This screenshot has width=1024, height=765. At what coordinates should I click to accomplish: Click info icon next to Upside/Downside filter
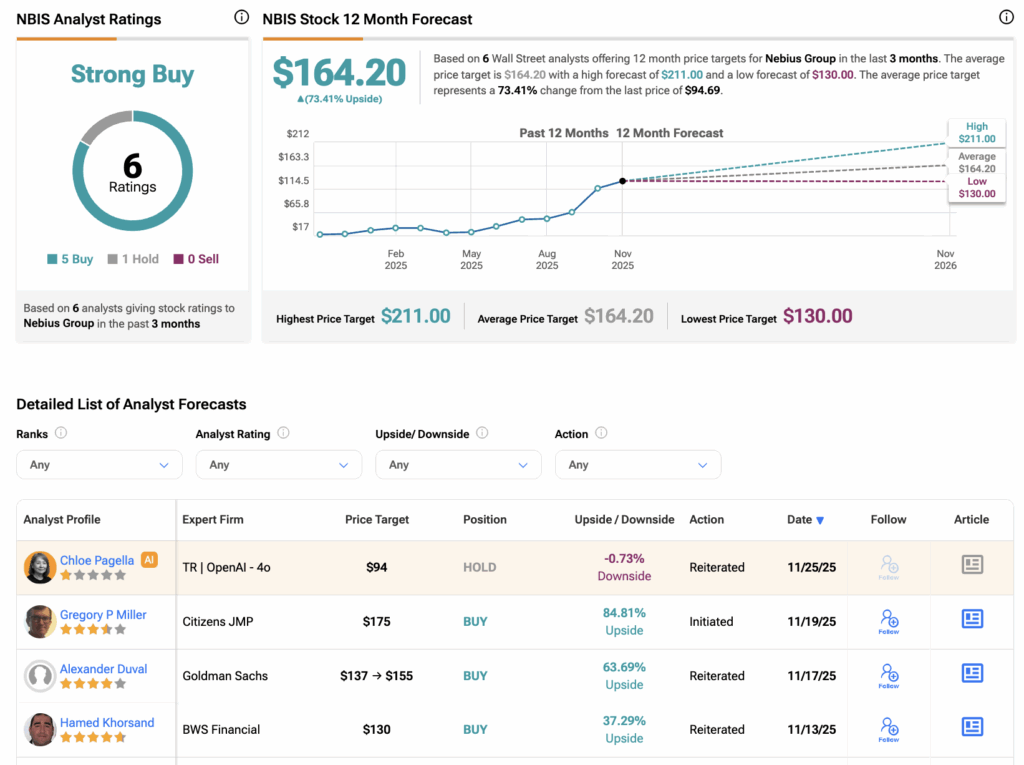click(482, 433)
